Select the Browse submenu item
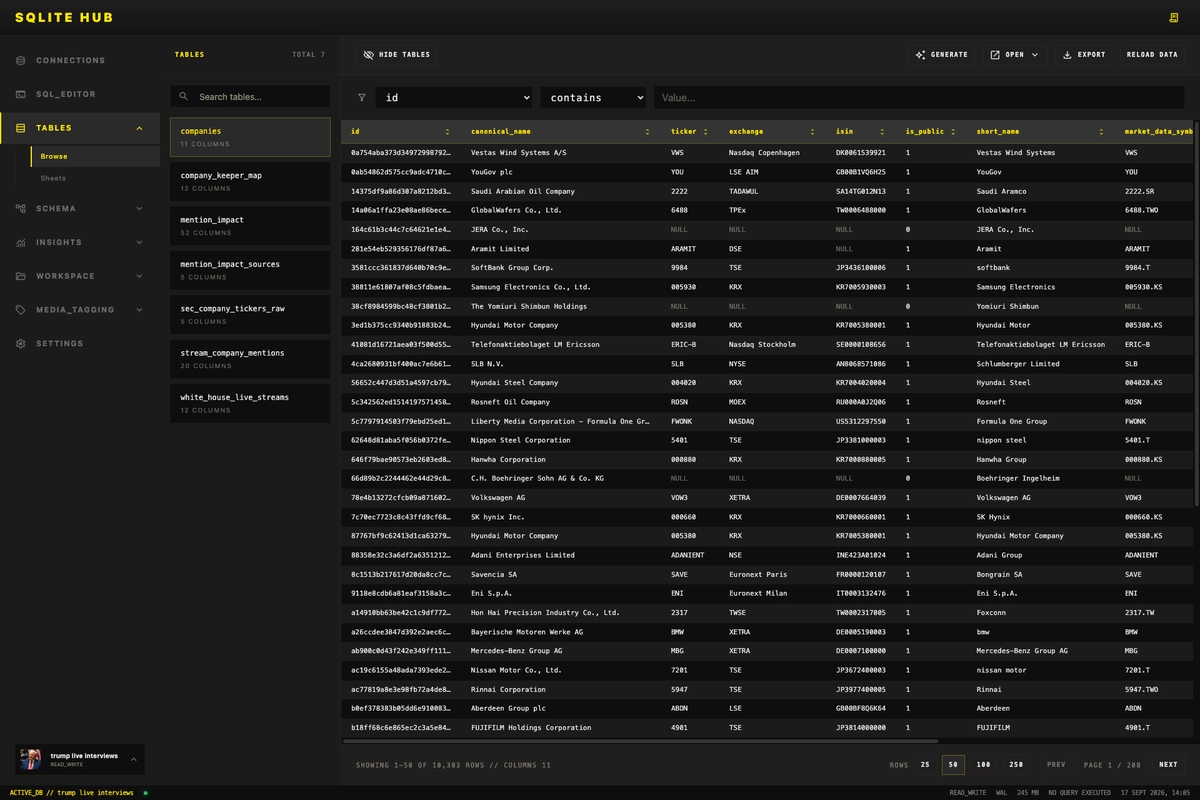The height and width of the screenshot is (800, 1200). click(x=95, y=157)
